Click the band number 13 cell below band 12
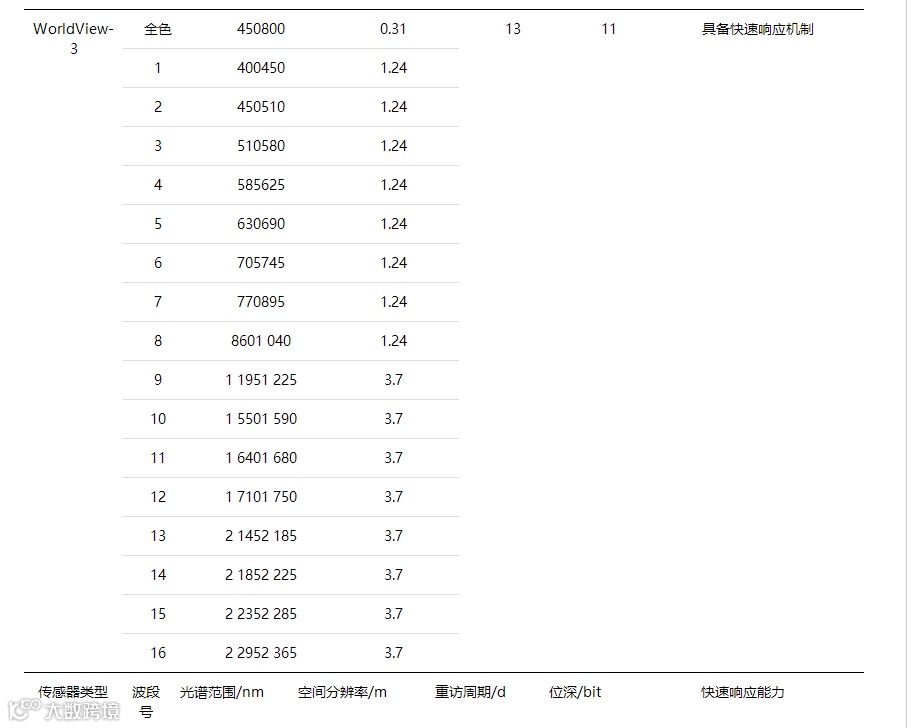915x728 pixels. (x=158, y=536)
